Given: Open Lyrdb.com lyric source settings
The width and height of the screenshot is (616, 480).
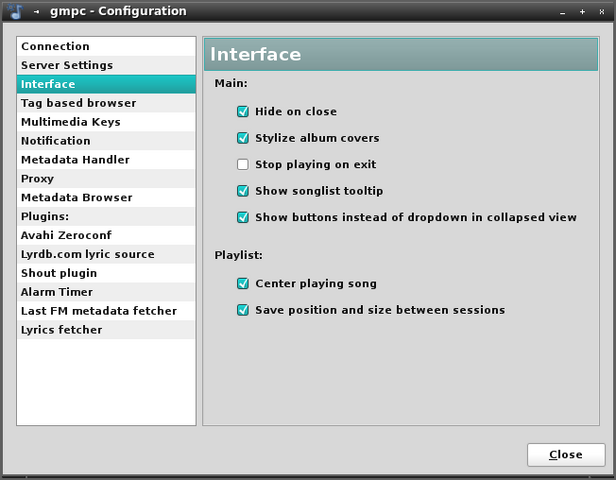Looking at the screenshot, I should 106,254.
